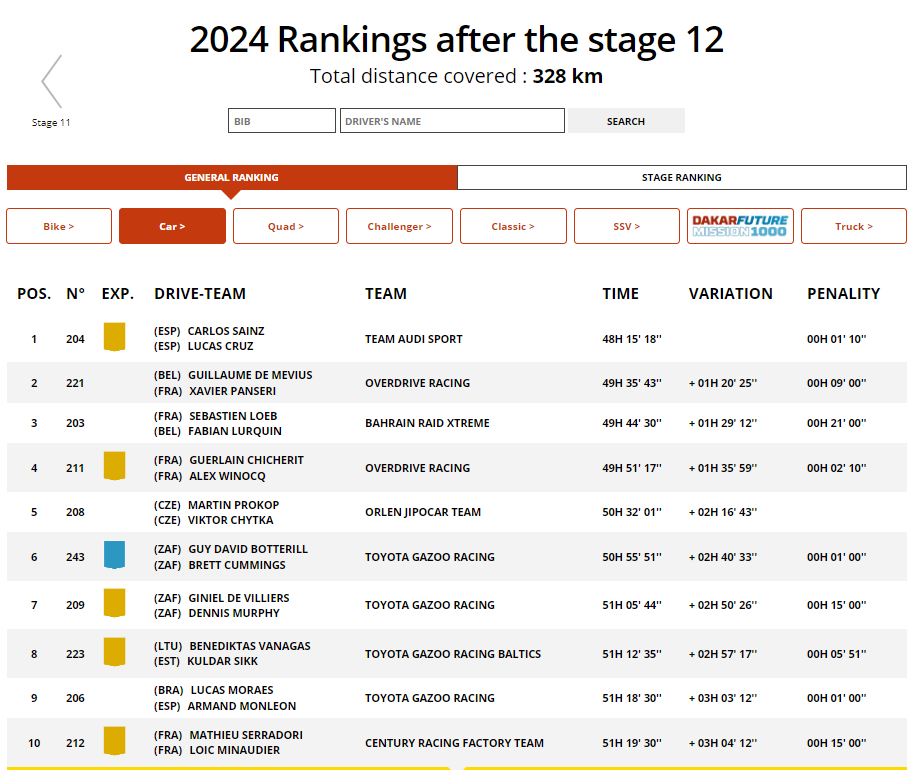This screenshot has height=770, width=917.
Task: Click co-driver name Armand Monleon
Action: click(242, 706)
